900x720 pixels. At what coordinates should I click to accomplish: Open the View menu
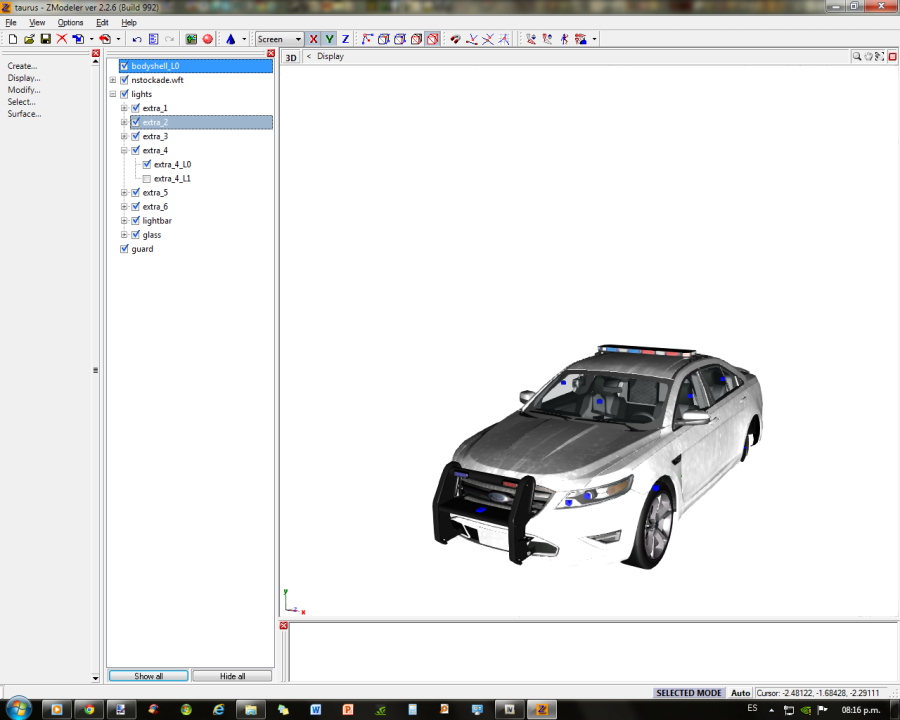click(37, 22)
